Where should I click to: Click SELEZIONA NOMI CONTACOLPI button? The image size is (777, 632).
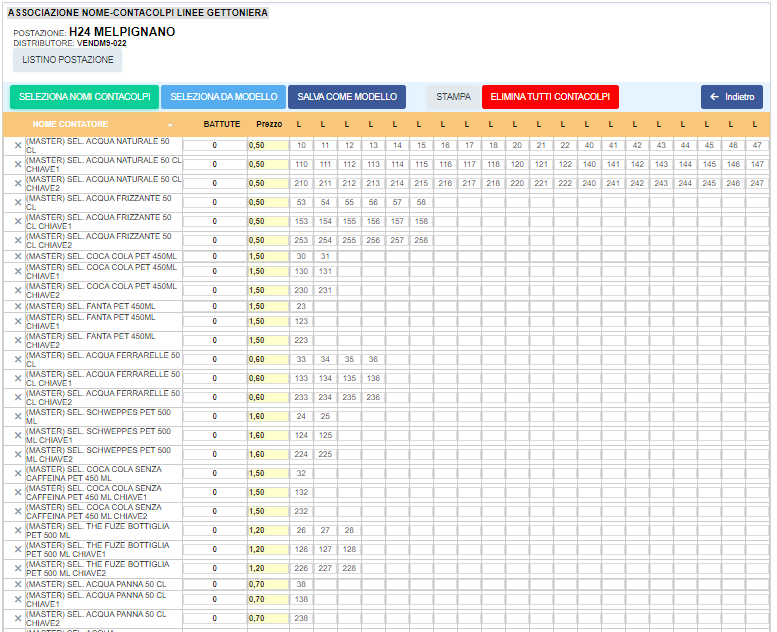pos(84,97)
